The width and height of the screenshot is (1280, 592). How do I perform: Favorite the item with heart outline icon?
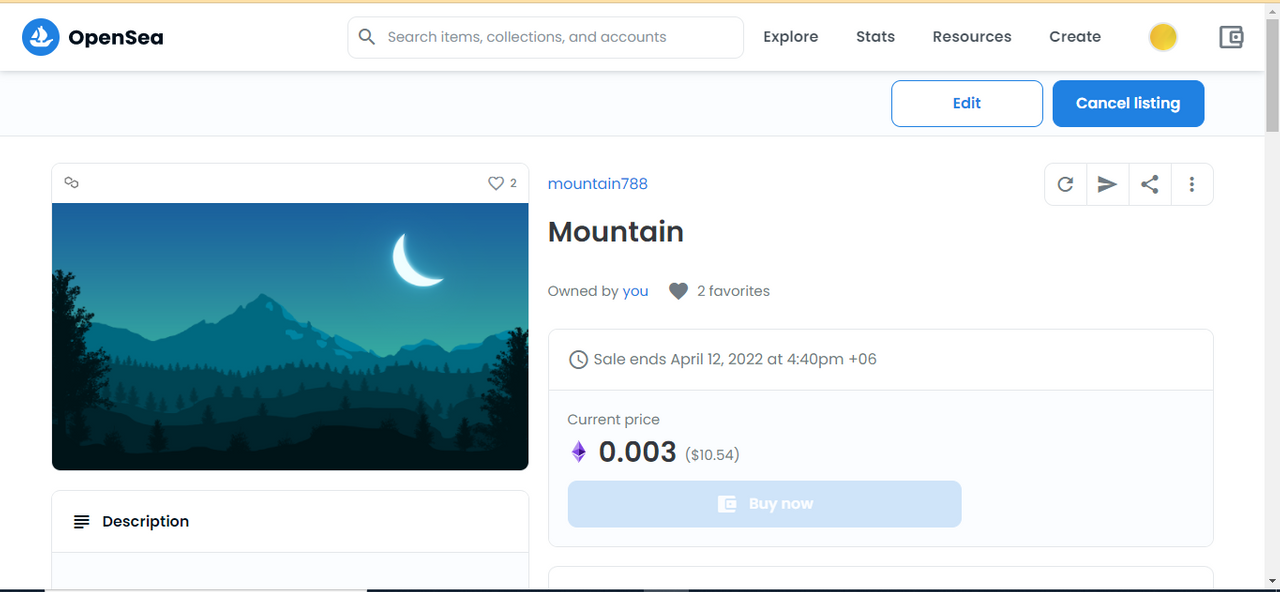[x=495, y=183]
